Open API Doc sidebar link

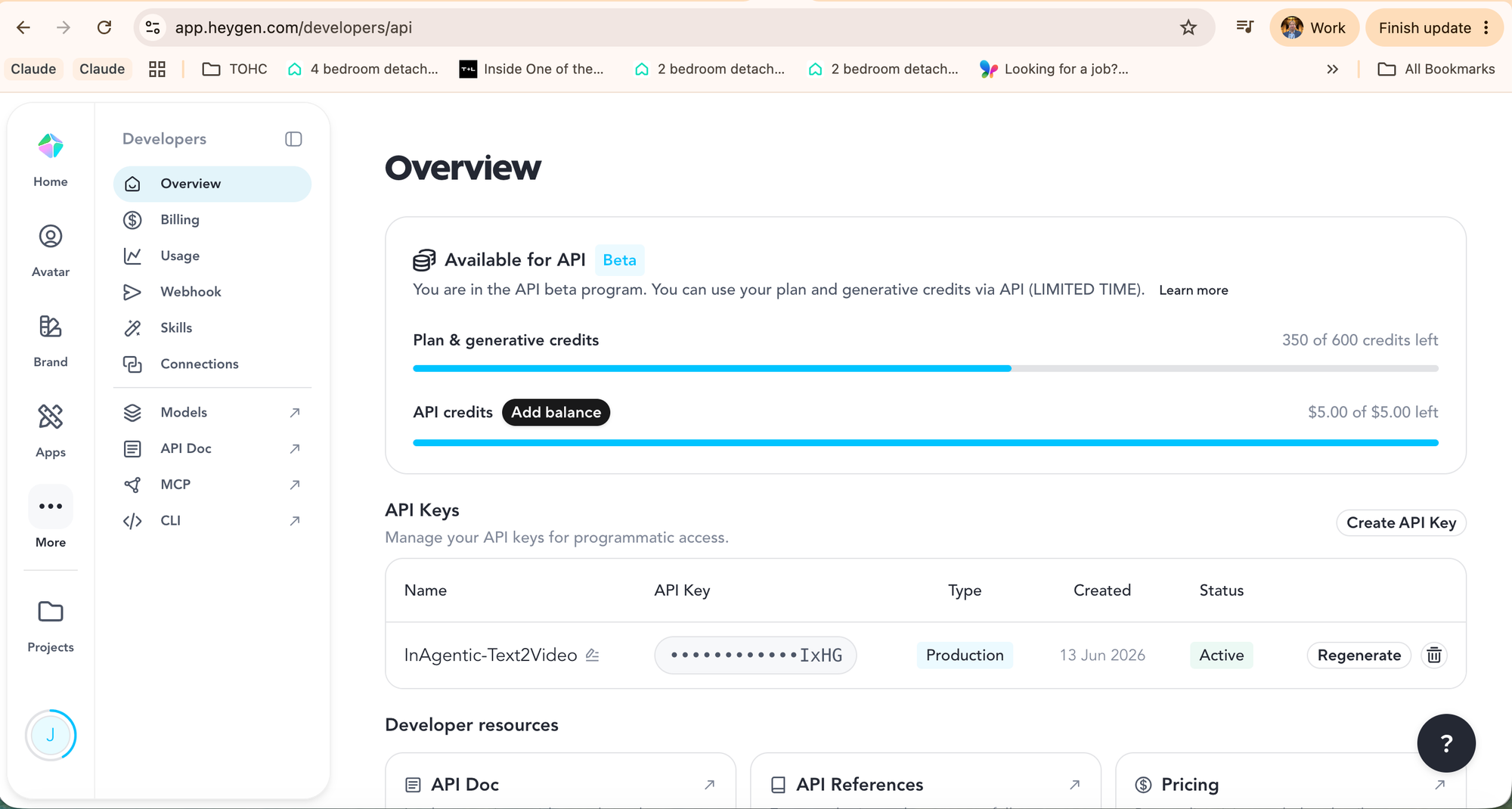click(212, 448)
